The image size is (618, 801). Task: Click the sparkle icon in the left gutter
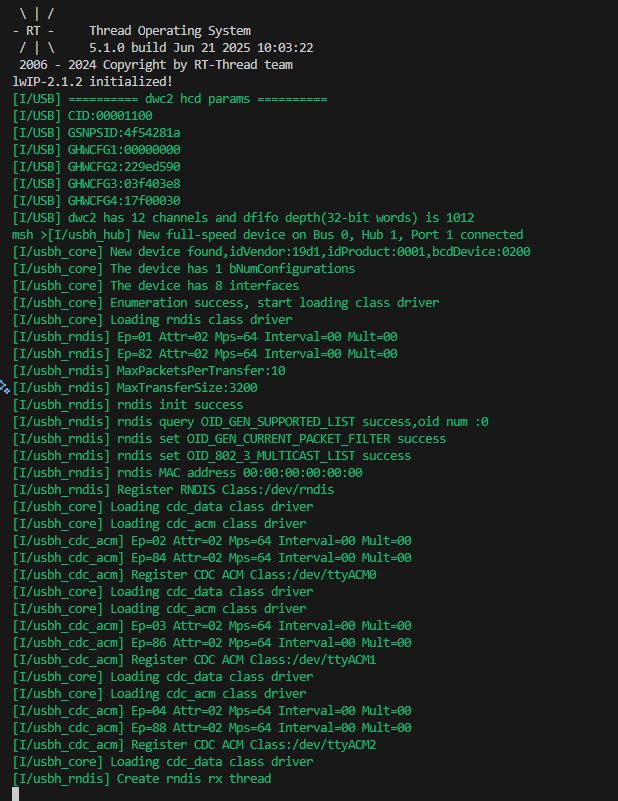tap(4, 386)
